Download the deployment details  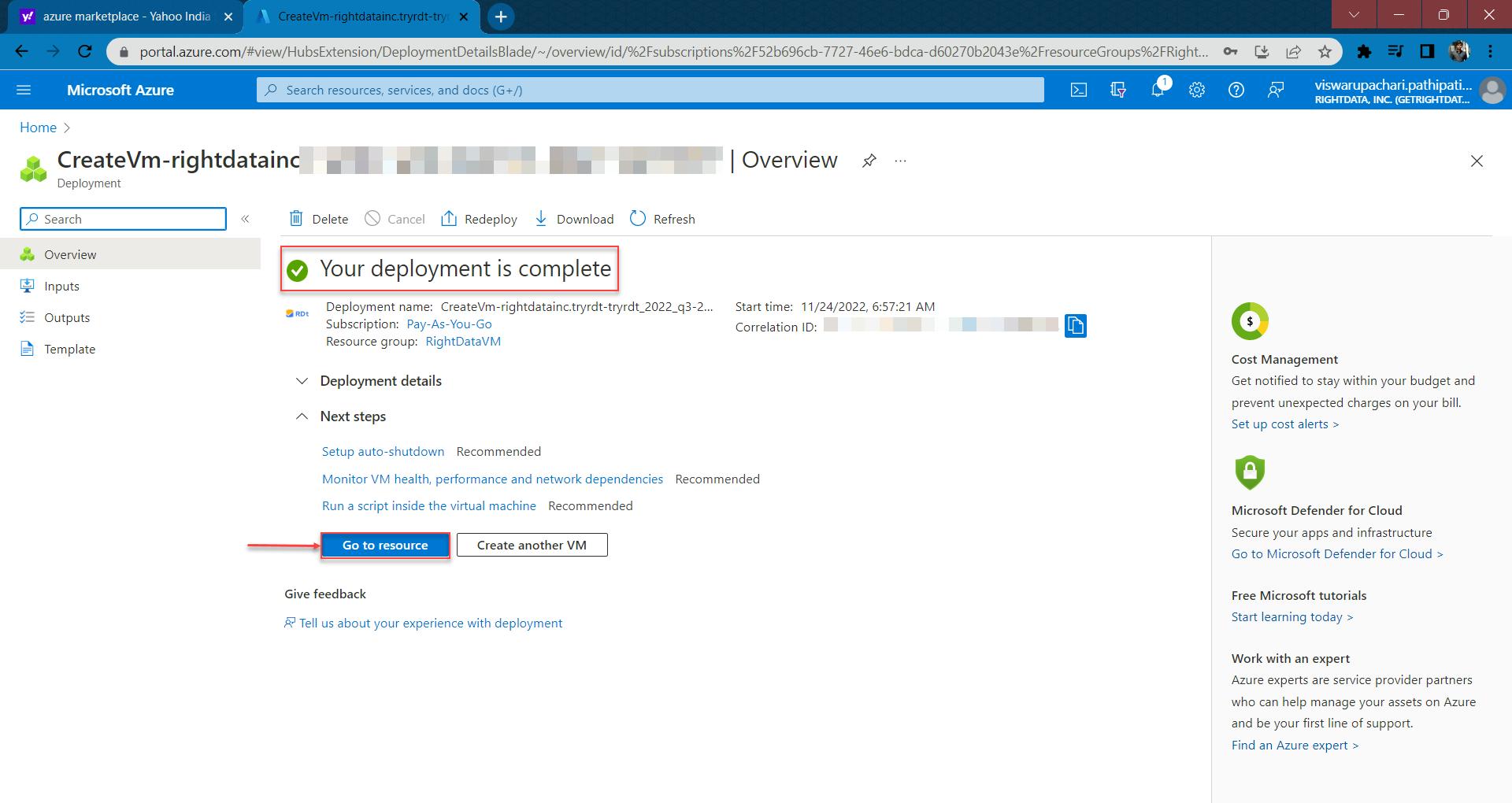point(573,219)
